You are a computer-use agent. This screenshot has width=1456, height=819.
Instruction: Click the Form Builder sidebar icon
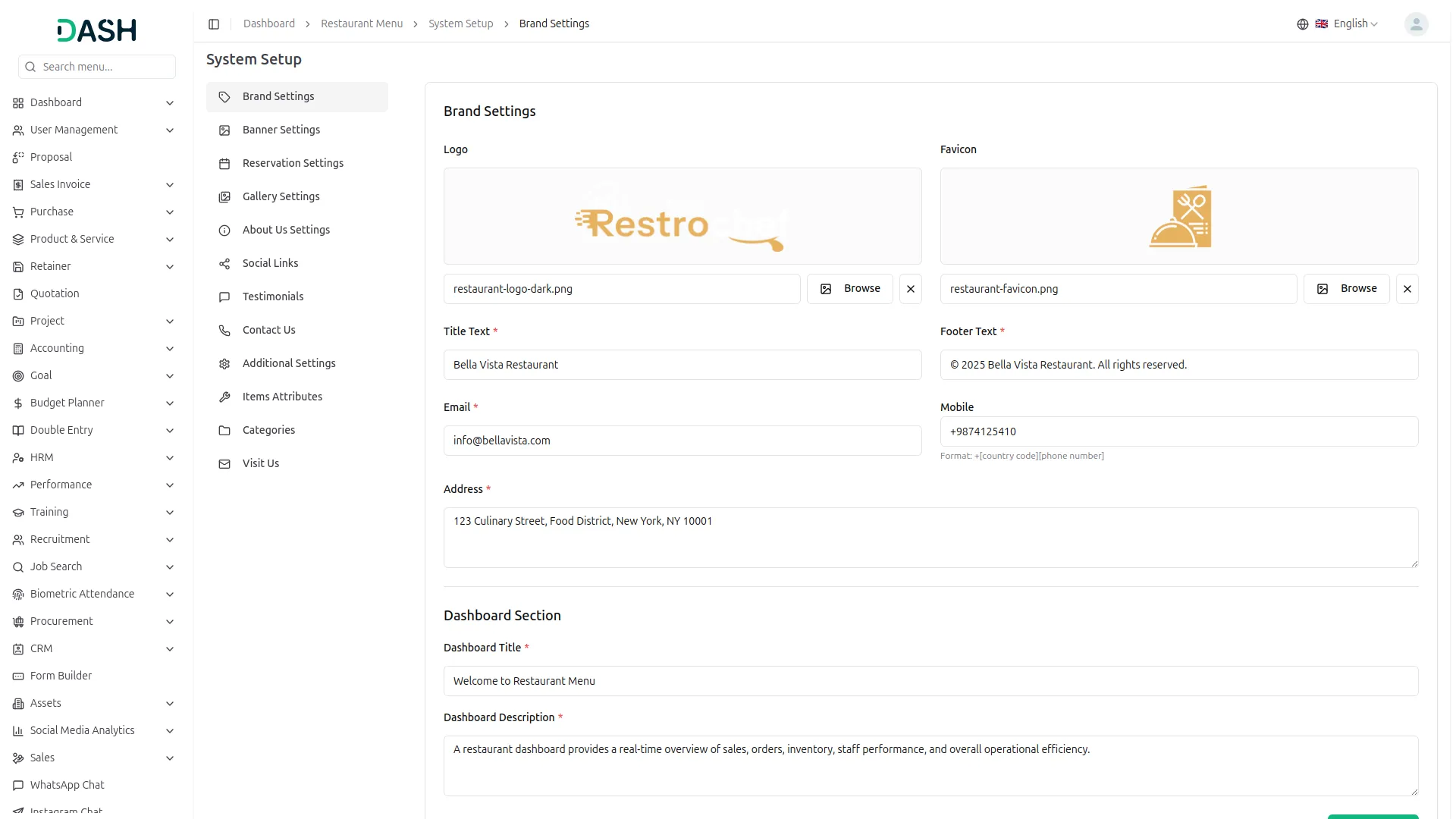18,676
